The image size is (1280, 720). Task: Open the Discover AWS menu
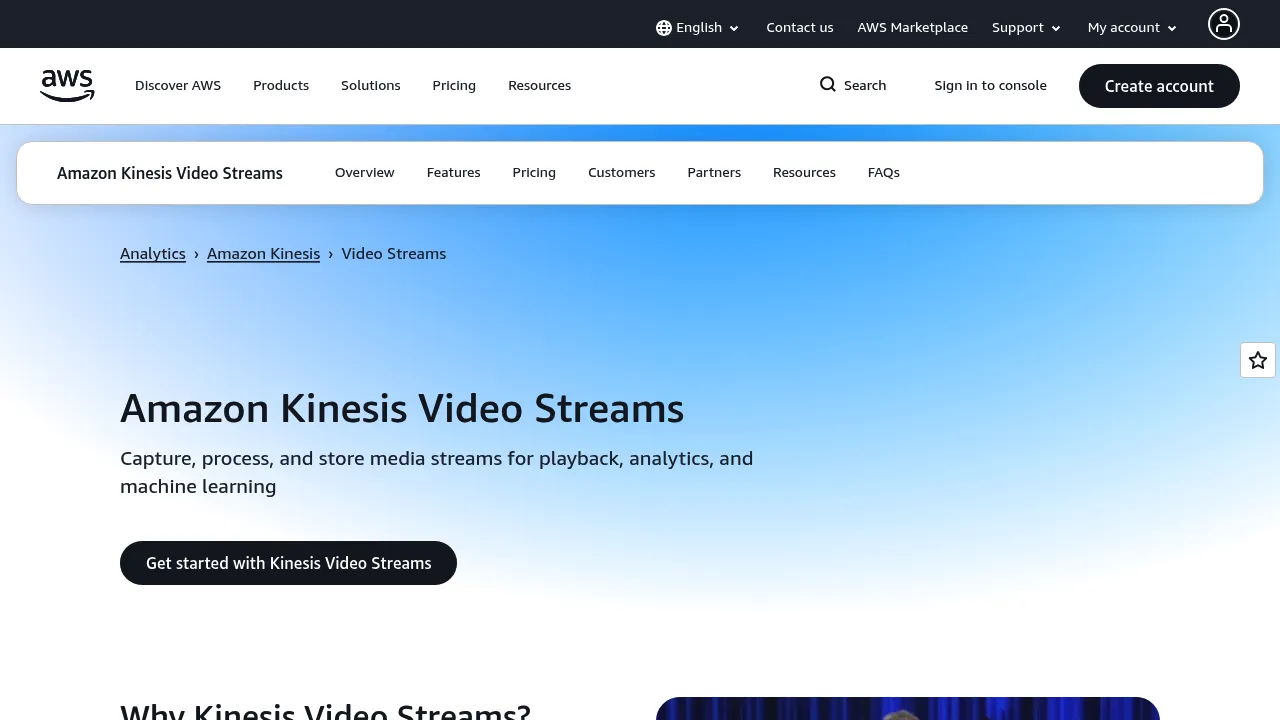coord(178,86)
